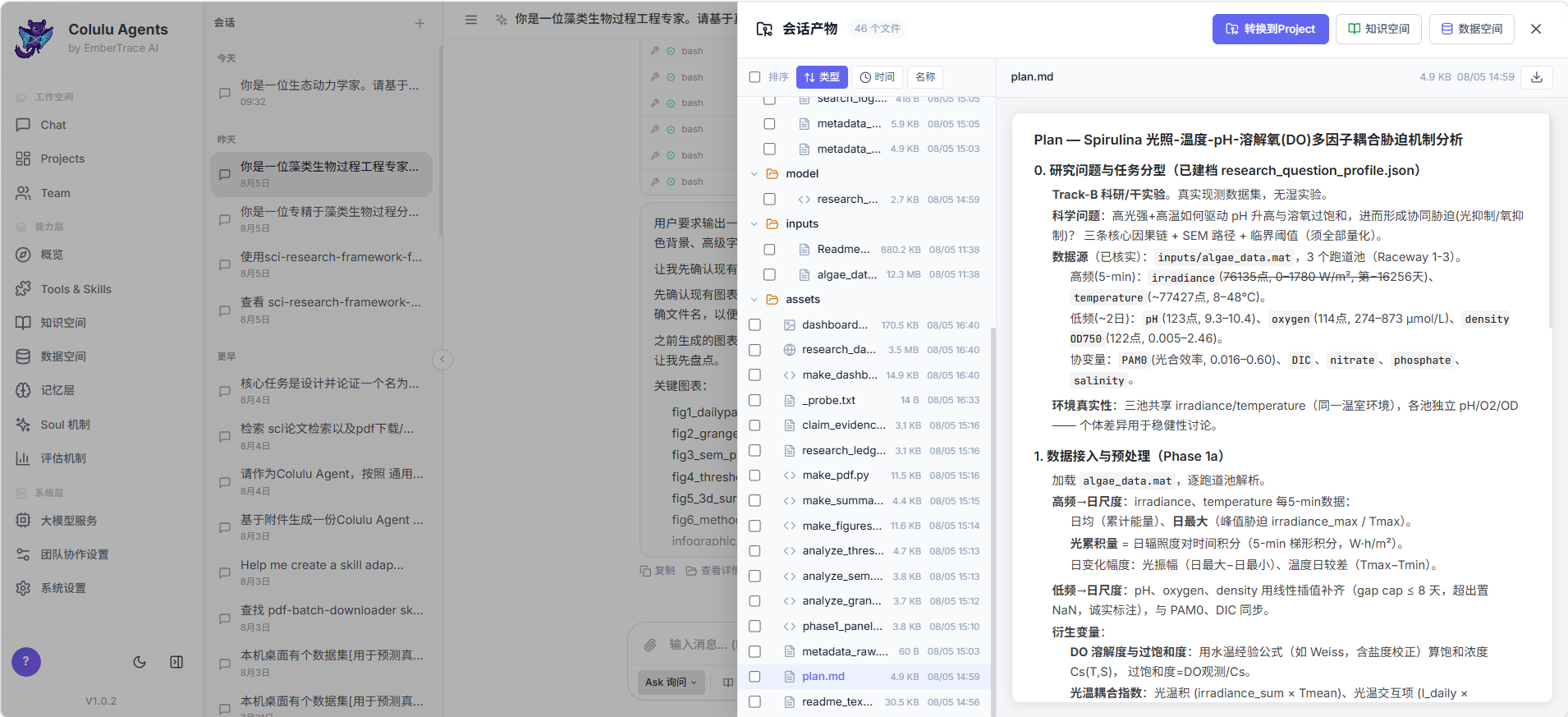Collapse the assets folder
The image size is (1568, 717).
(x=754, y=300)
